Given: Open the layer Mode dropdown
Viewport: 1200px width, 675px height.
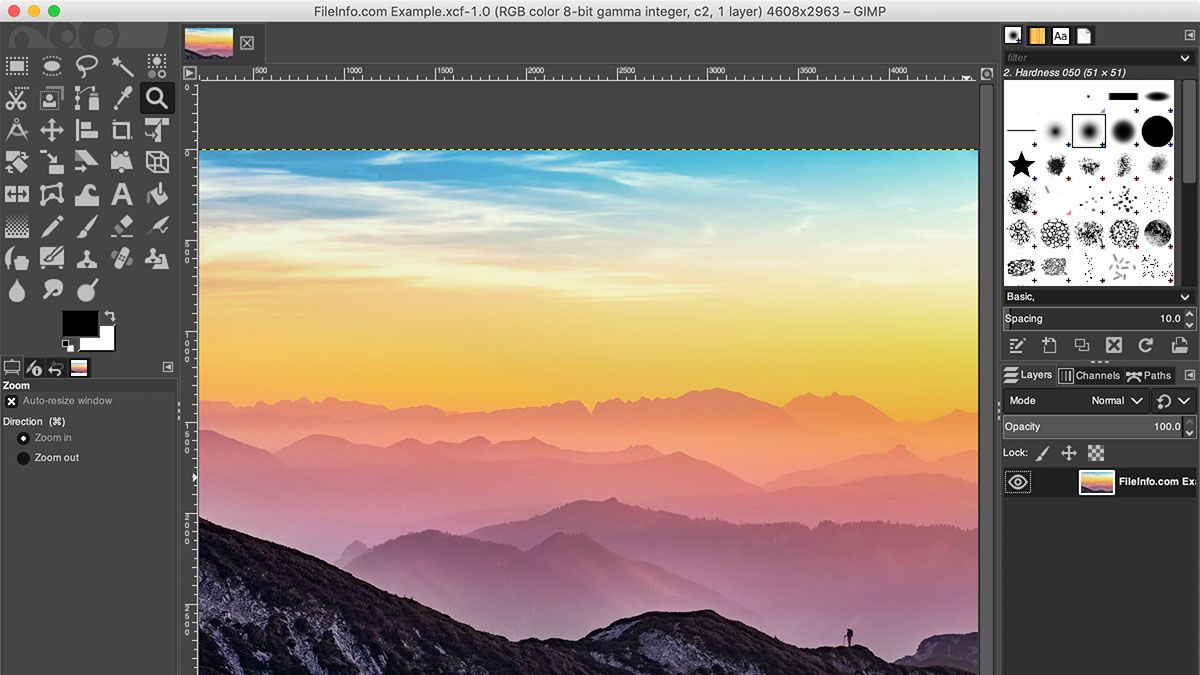Looking at the screenshot, I should (1120, 401).
